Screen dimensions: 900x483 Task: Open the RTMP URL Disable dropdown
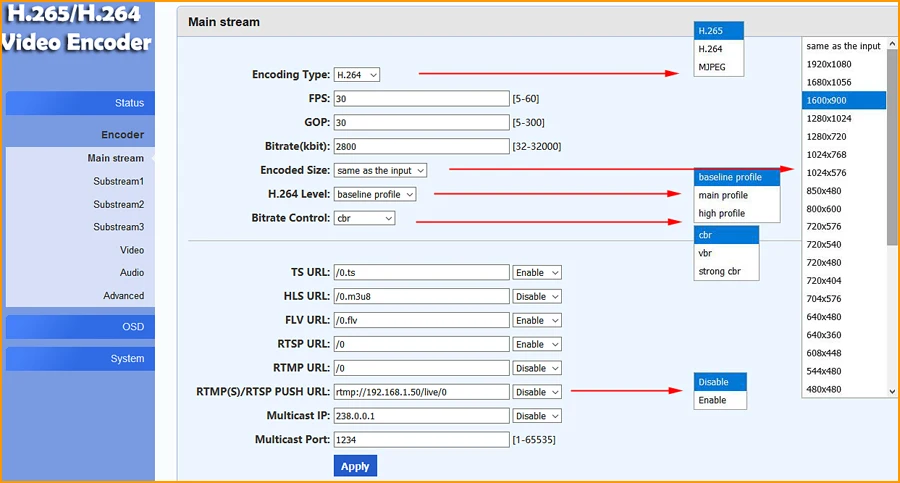tap(537, 368)
